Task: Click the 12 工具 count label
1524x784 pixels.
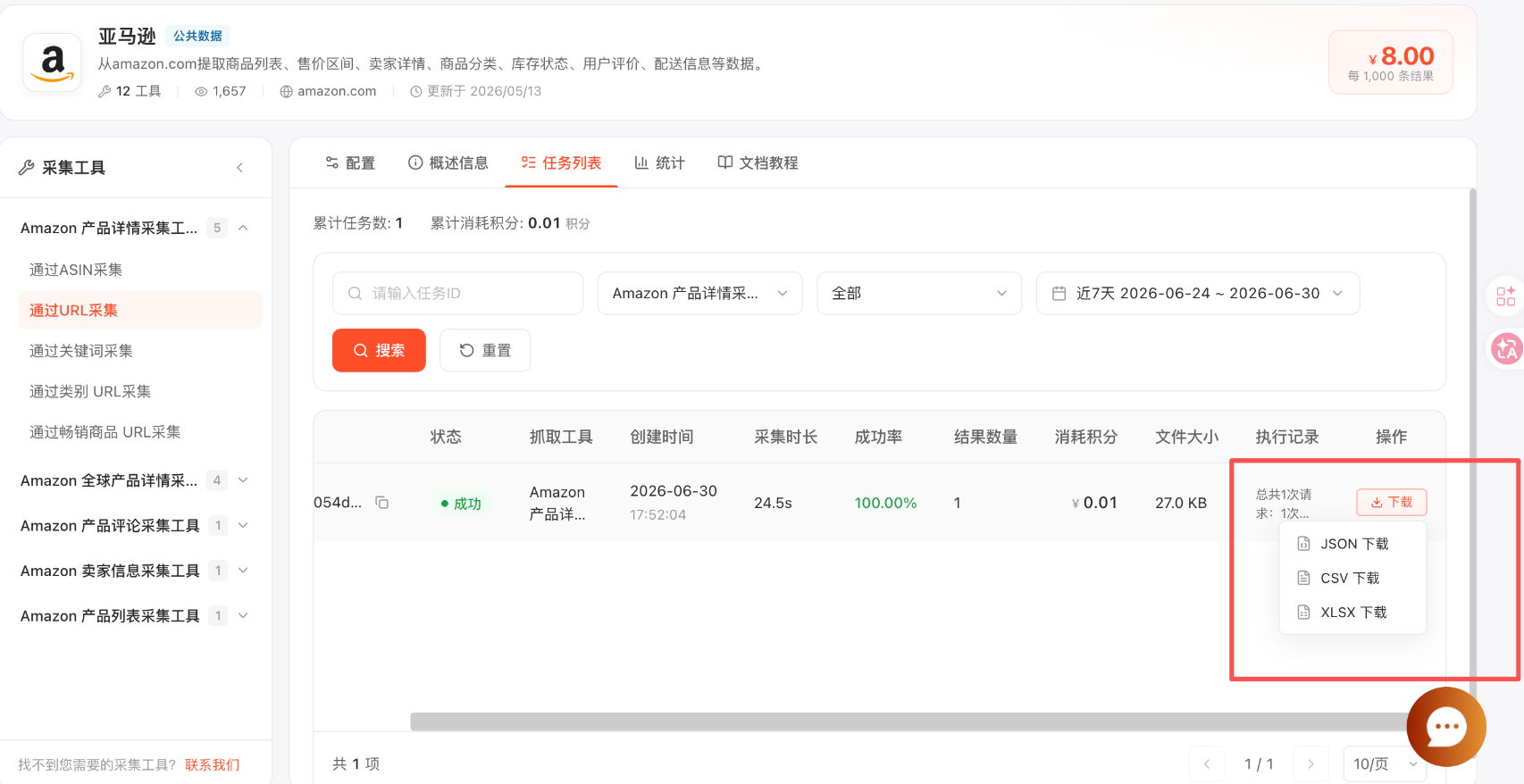Action: coord(130,91)
